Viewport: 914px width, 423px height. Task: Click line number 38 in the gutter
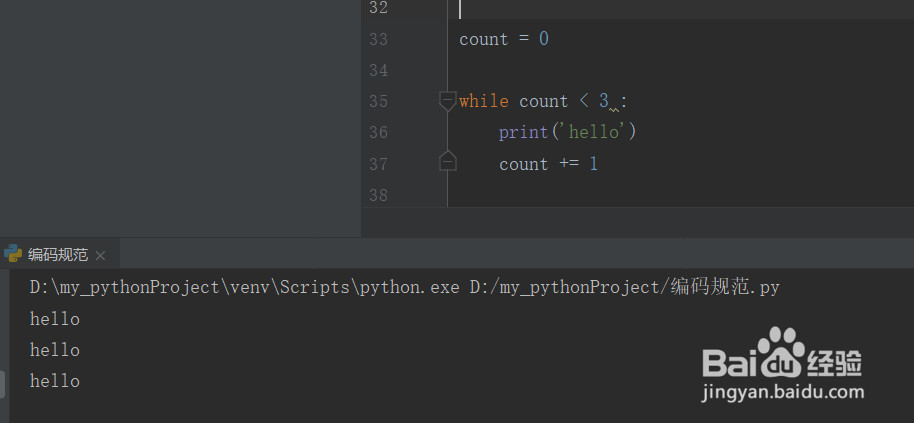[378, 194]
